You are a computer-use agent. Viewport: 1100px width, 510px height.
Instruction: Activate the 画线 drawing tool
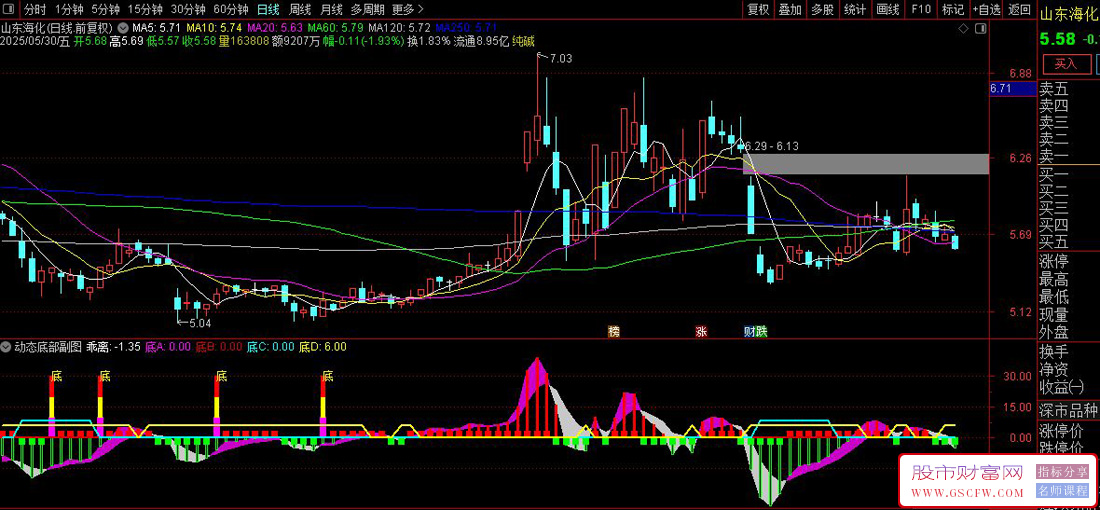coord(888,9)
